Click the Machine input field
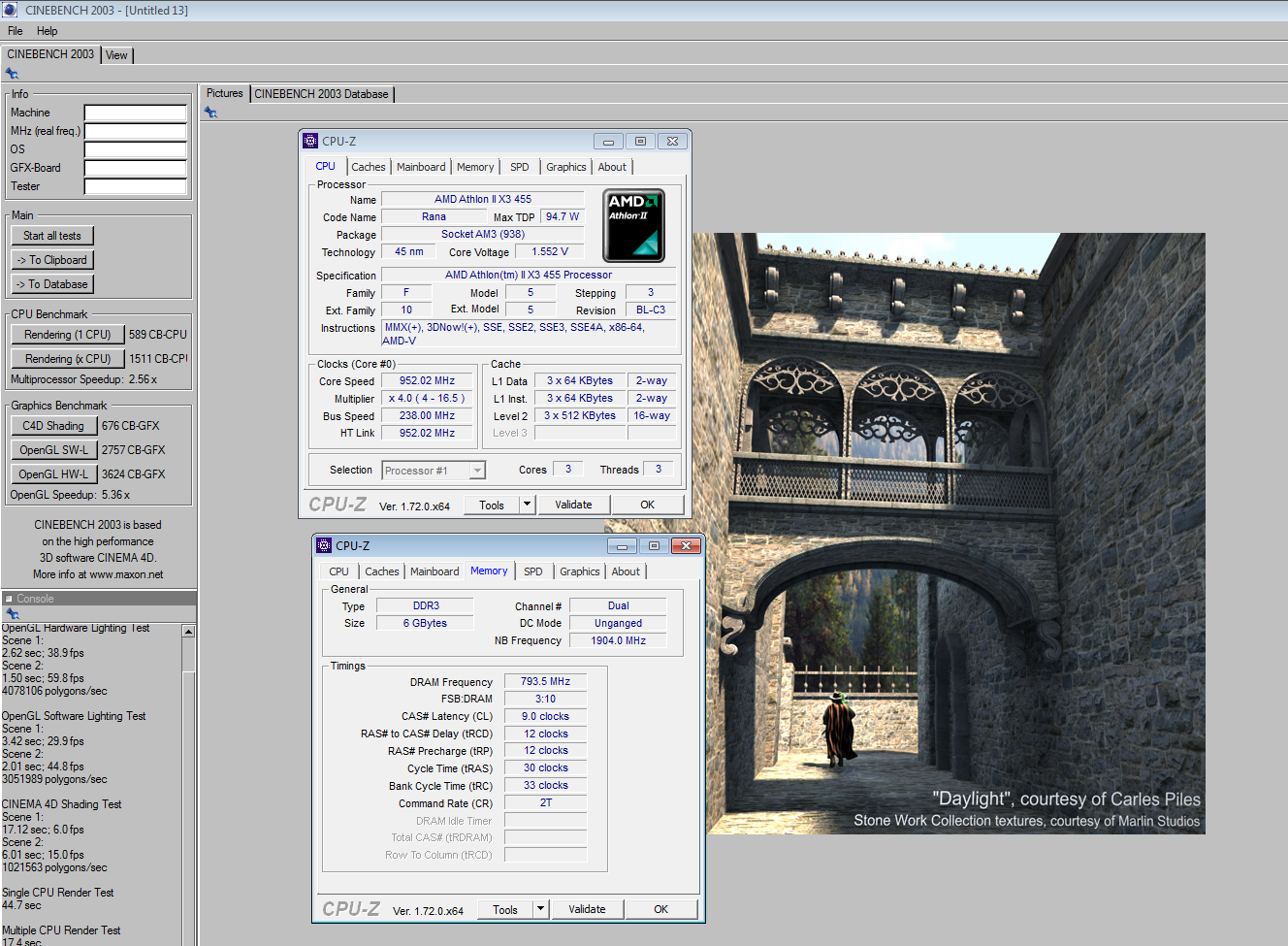Screen dimensions: 1288x946 click(135, 113)
